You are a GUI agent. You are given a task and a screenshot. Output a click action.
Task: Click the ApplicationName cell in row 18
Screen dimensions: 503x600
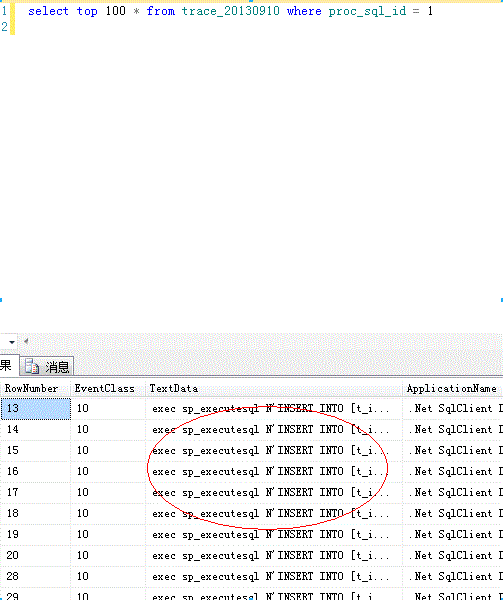pos(453,514)
